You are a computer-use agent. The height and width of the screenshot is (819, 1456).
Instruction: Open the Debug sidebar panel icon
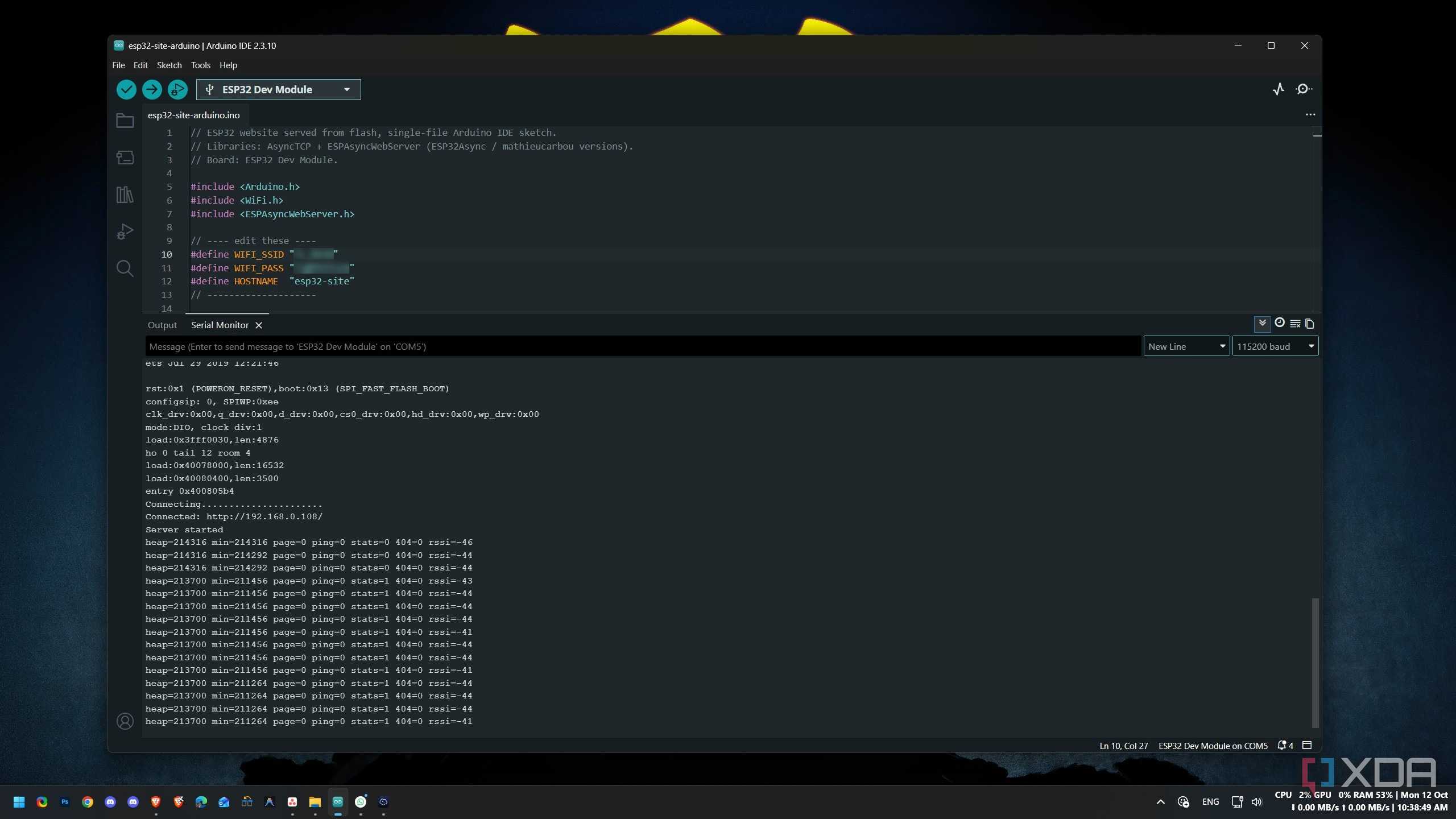click(125, 231)
